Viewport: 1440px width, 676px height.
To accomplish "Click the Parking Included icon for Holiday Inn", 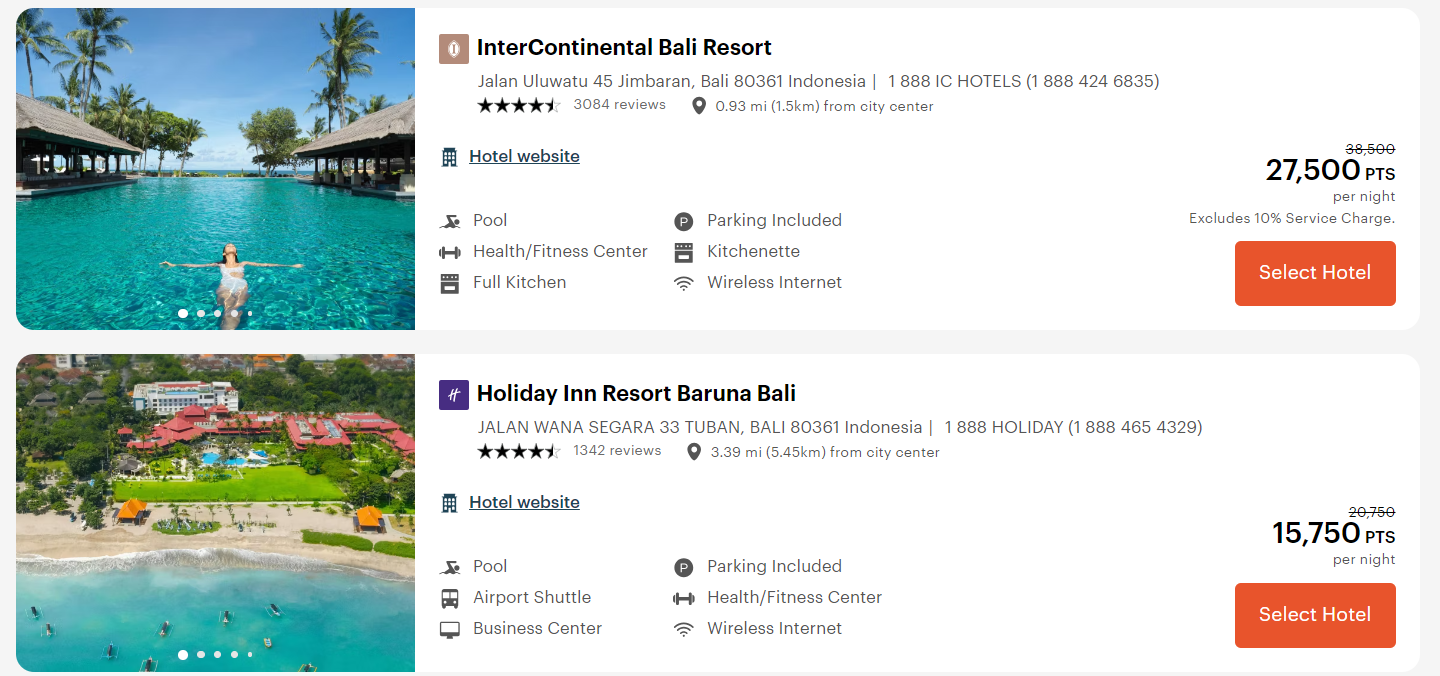I will click(x=684, y=565).
